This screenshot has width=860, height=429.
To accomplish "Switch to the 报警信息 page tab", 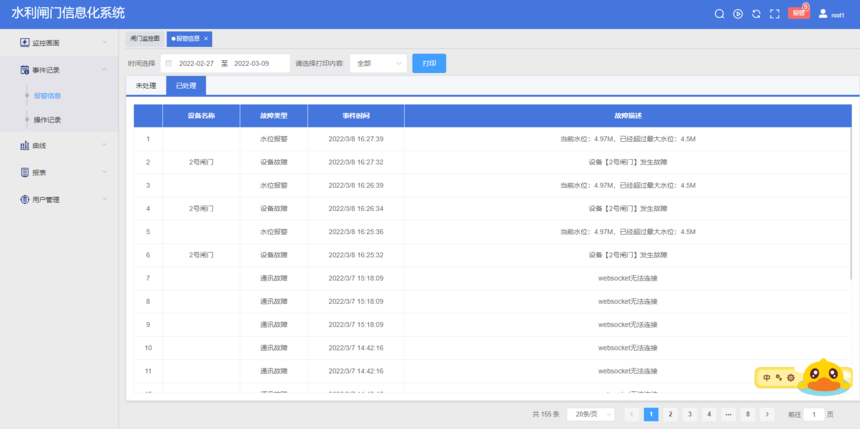I will (187, 38).
